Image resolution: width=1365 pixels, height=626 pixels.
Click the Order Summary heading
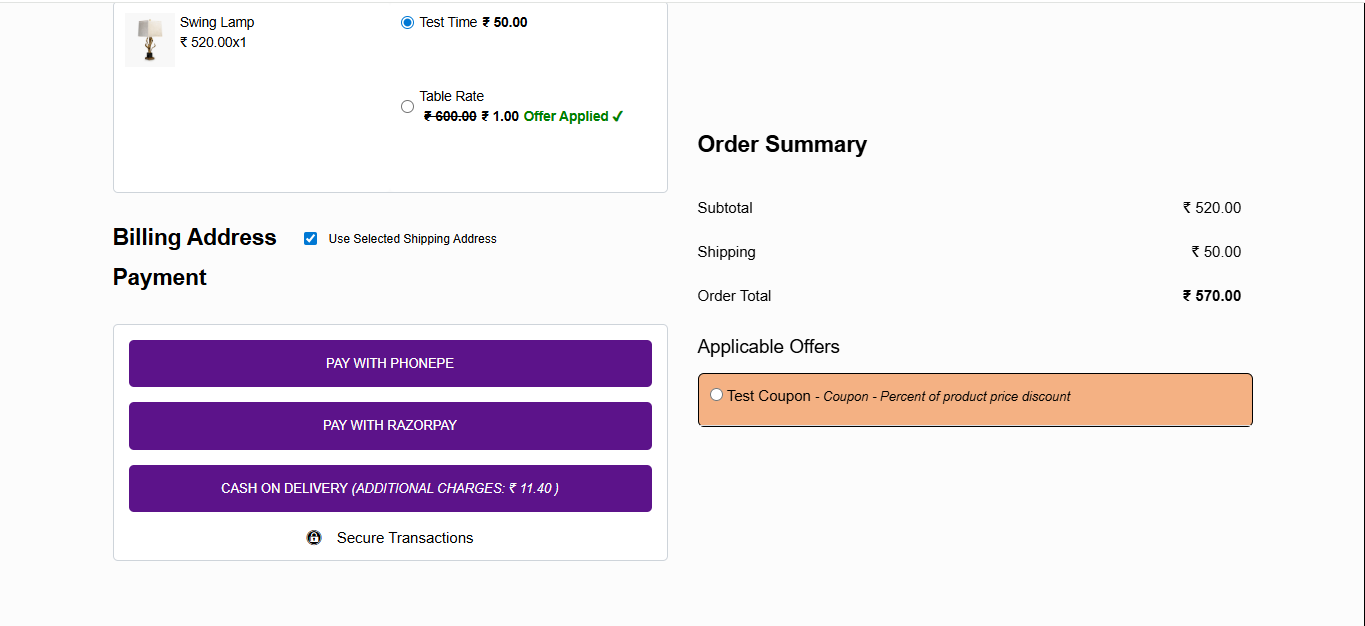click(x=782, y=144)
